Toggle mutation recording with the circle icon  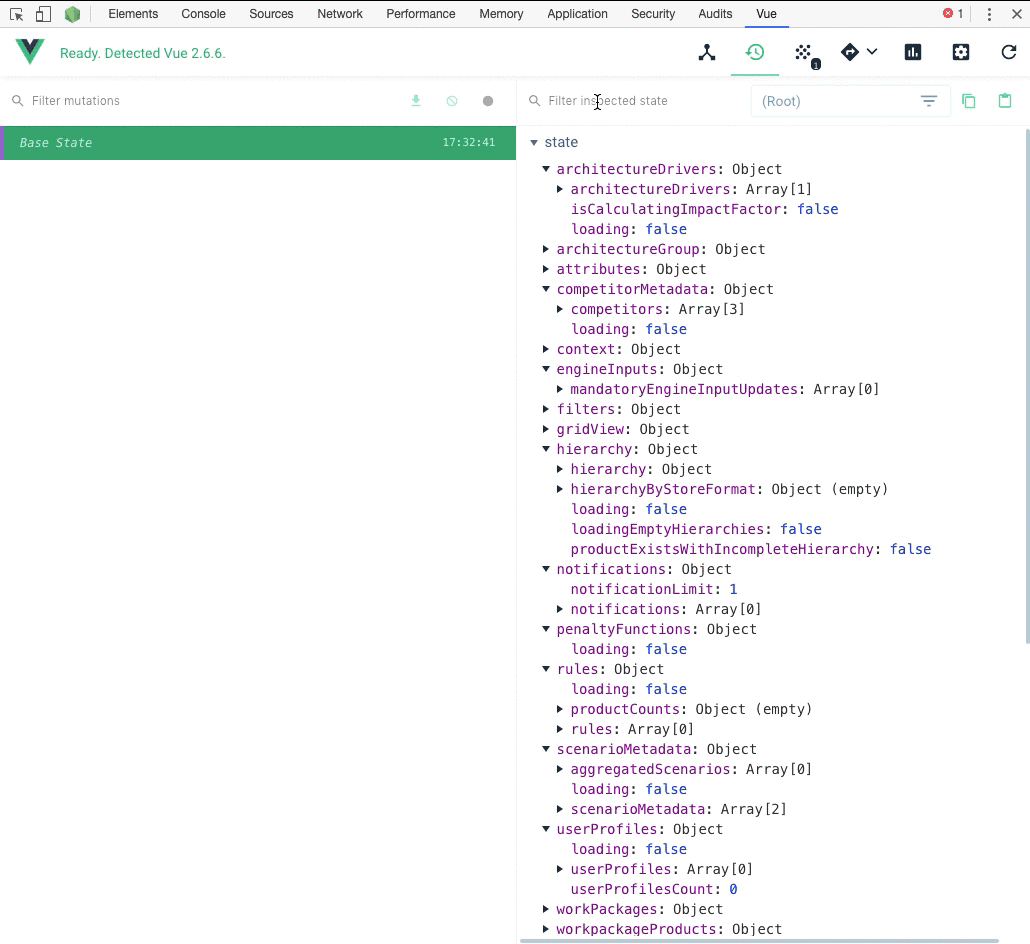(488, 101)
